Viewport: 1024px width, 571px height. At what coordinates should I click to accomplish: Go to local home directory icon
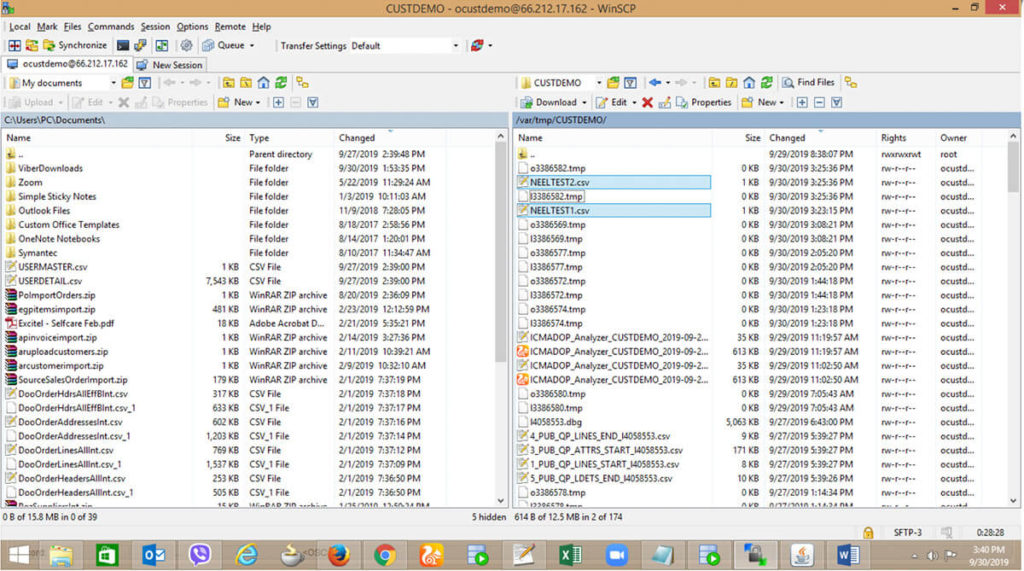pos(263,83)
